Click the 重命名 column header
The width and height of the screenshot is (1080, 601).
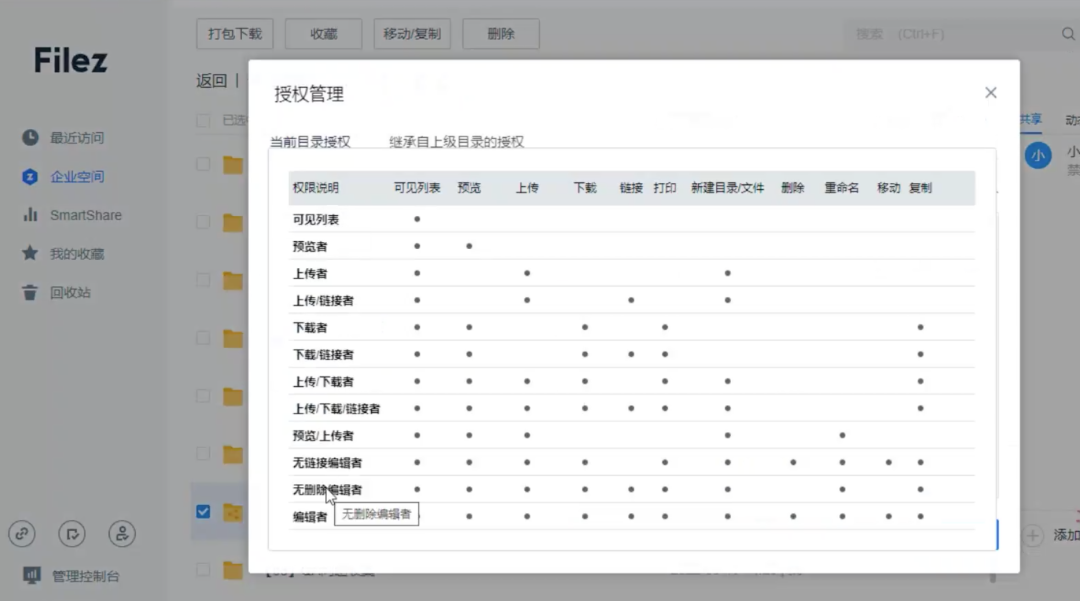click(842, 188)
